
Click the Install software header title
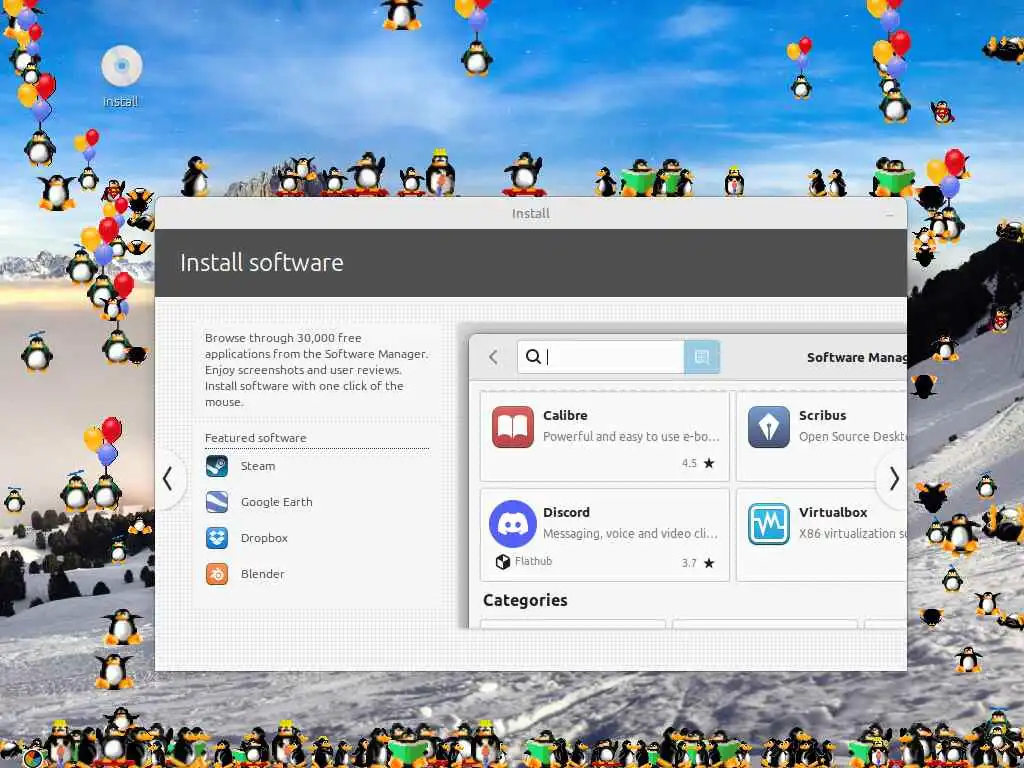[x=262, y=263]
